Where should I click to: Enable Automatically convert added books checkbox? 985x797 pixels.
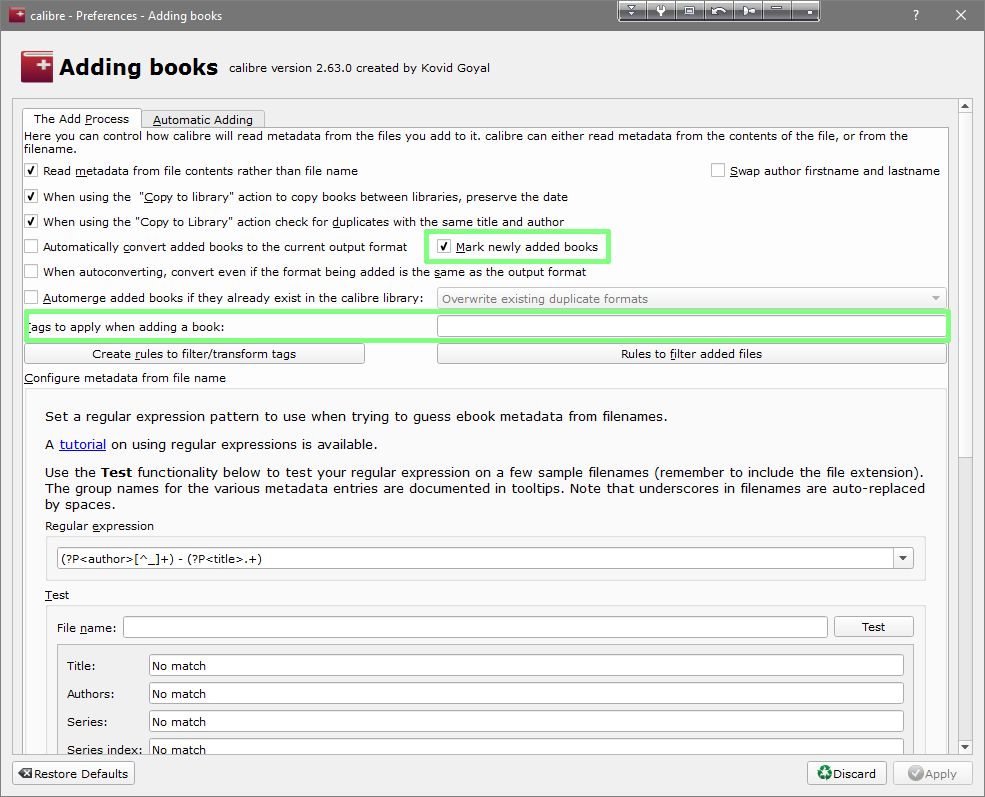(x=31, y=246)
